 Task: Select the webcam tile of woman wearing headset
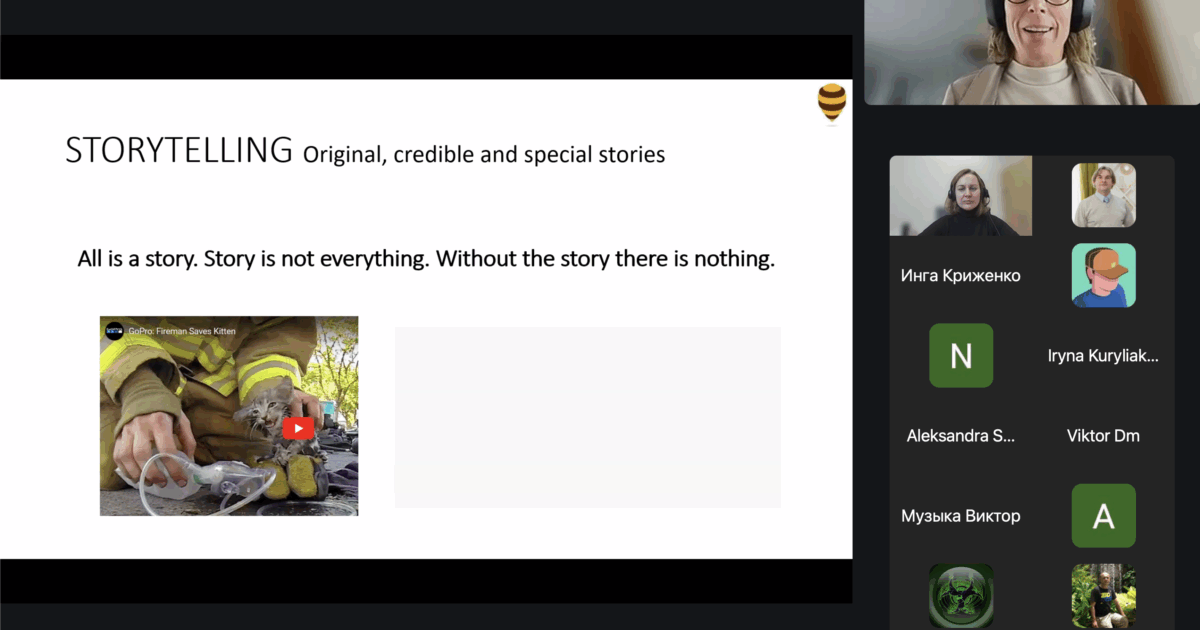960,196
